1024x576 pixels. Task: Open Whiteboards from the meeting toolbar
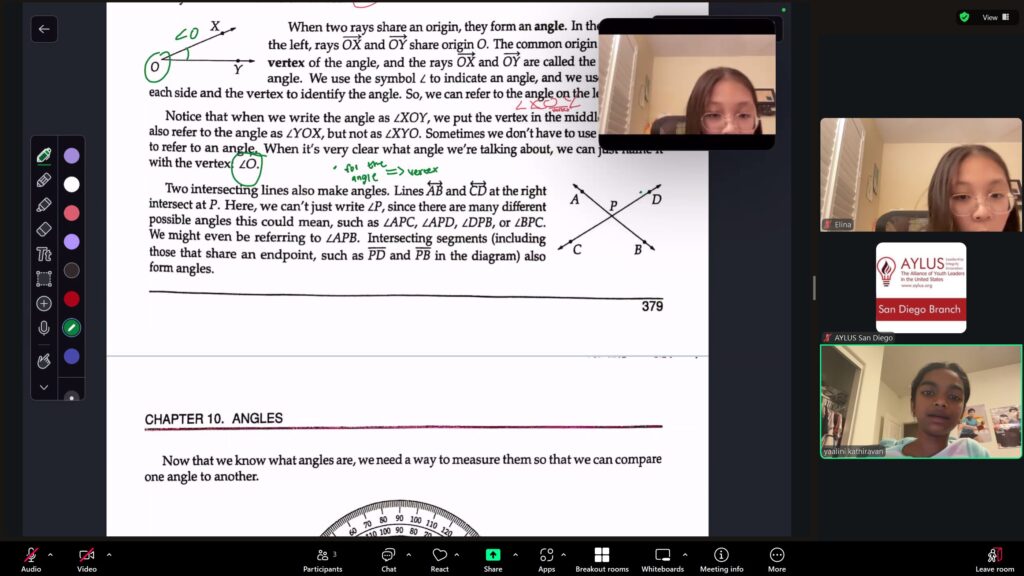coord(662,559)
